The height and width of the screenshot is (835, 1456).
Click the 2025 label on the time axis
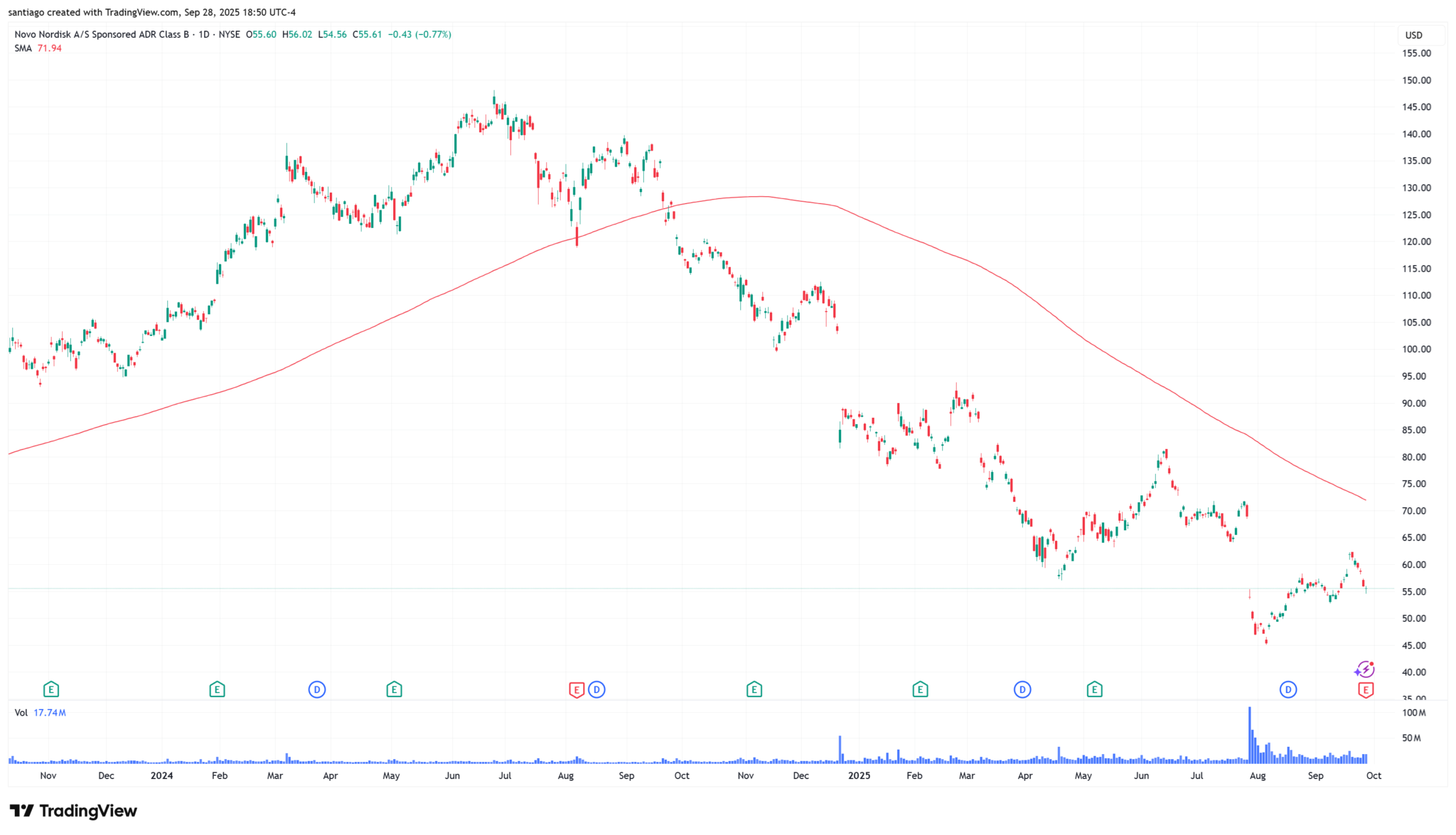click(x=859, y=775)
